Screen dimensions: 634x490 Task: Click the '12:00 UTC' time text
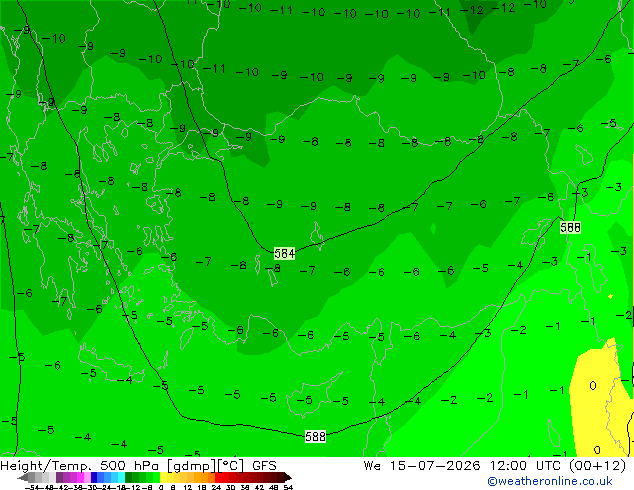click(x=527, y=466)
